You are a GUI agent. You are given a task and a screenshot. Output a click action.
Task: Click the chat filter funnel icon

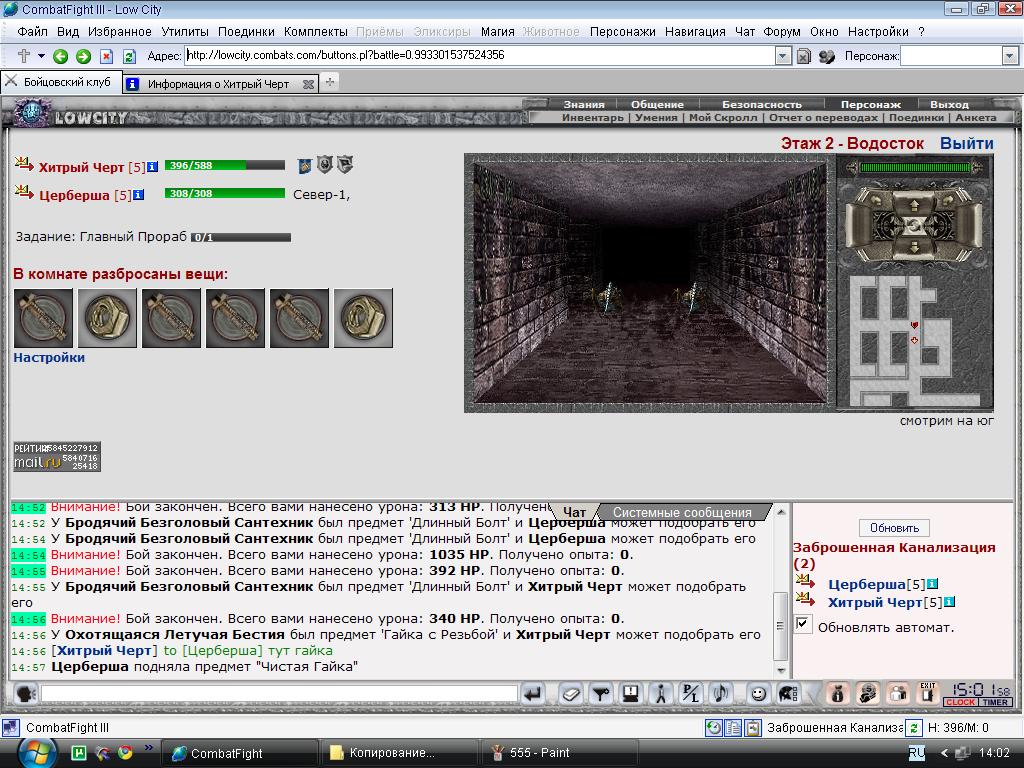click(601, 694)
